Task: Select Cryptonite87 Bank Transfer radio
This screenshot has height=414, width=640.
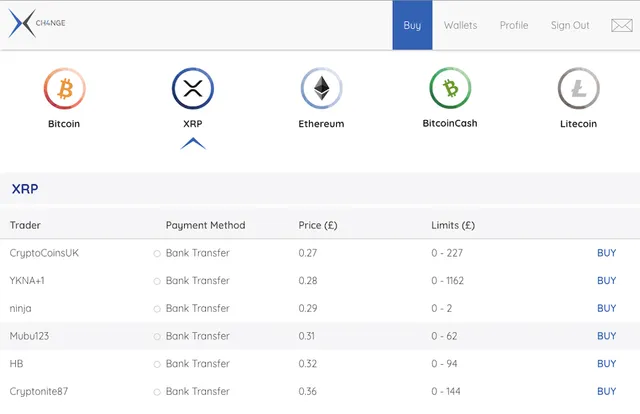Action: [157, 392]
